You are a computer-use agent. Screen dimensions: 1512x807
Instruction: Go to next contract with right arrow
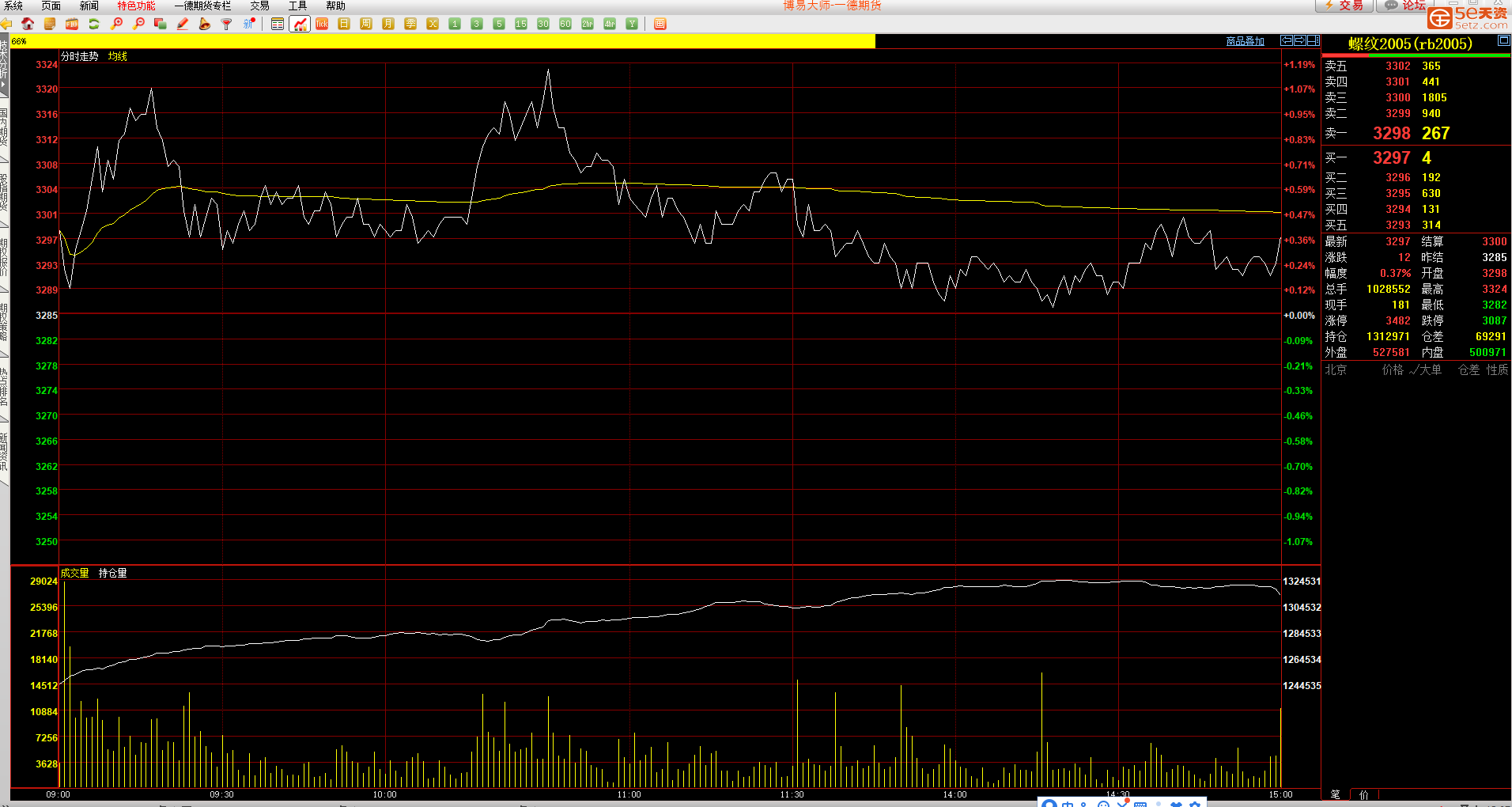point(1300,40)
